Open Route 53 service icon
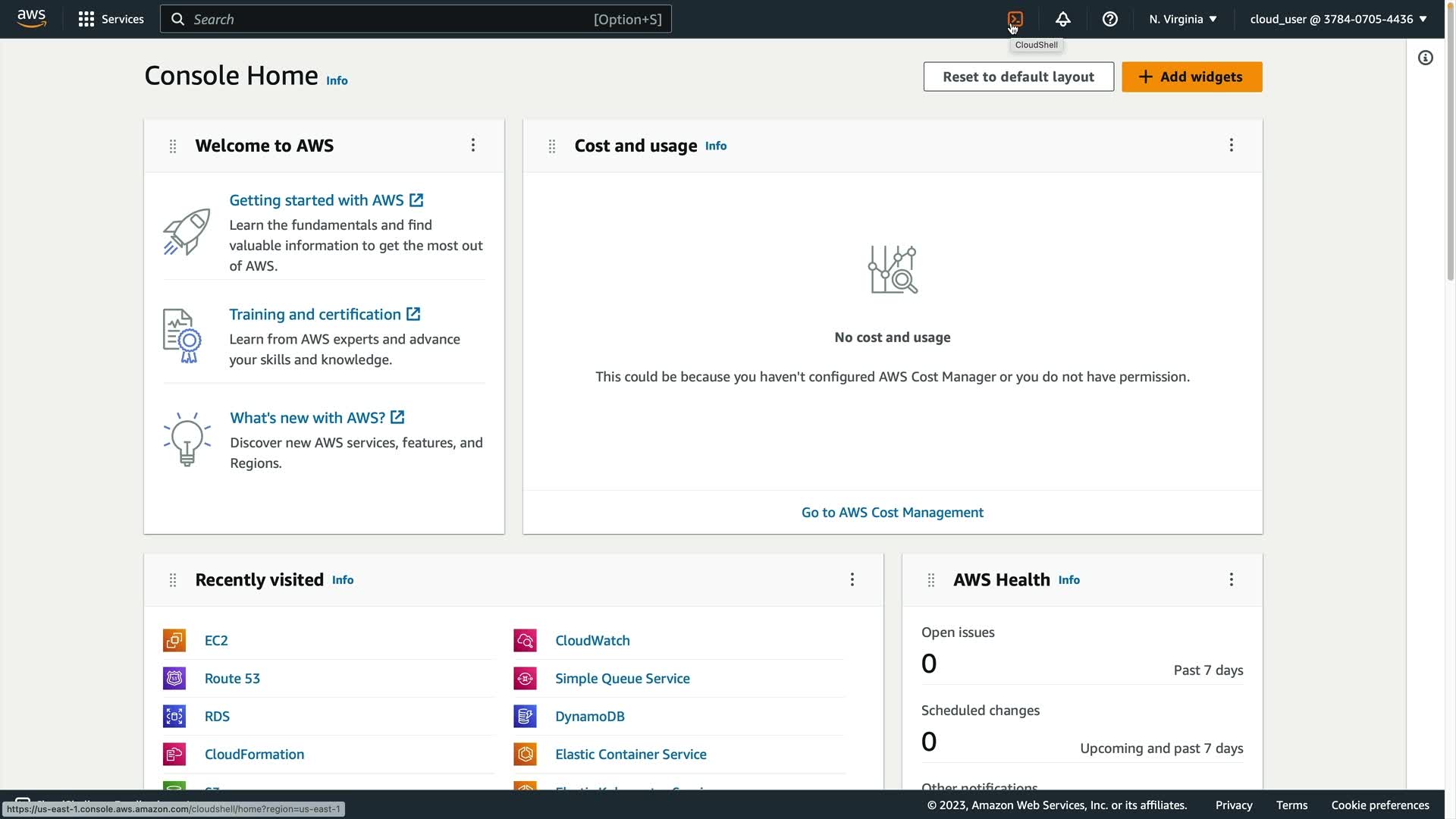Screen dimensions: 1456x819 (174, 679)
